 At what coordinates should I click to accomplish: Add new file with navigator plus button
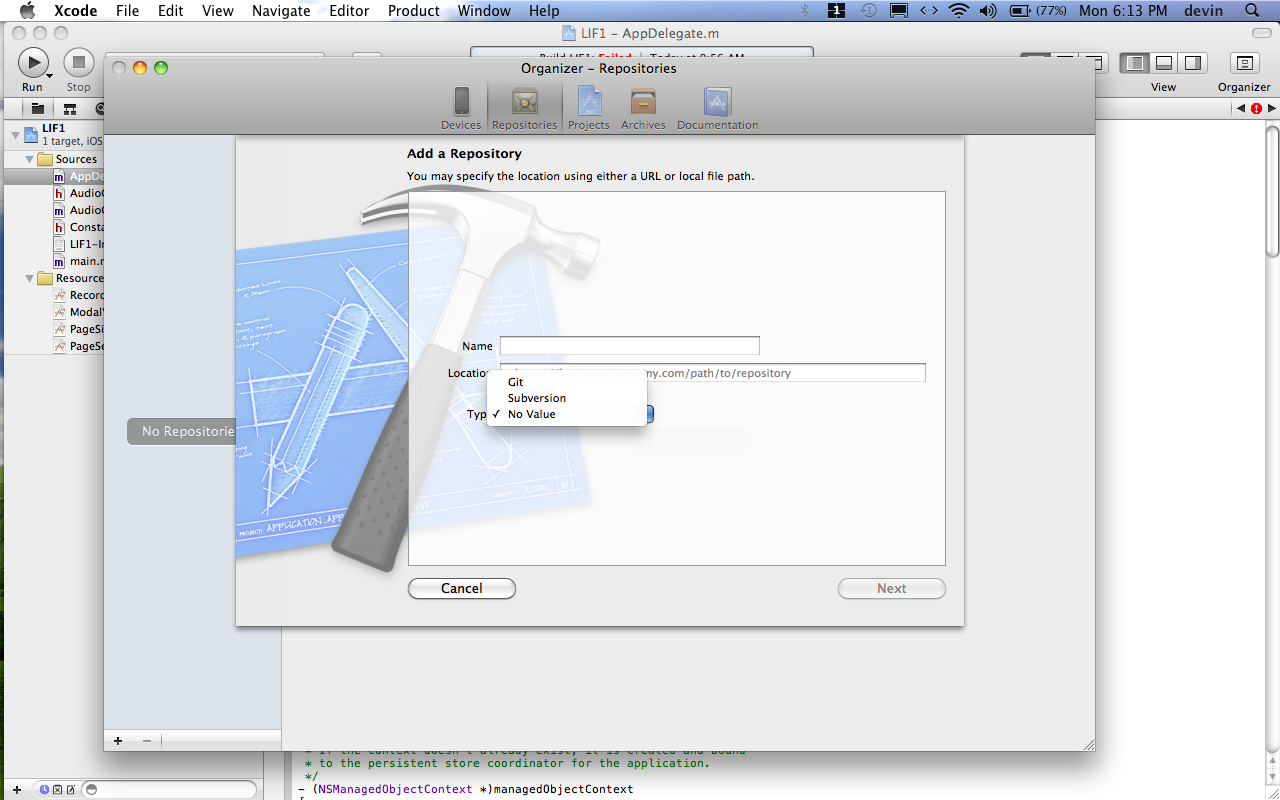17,790
